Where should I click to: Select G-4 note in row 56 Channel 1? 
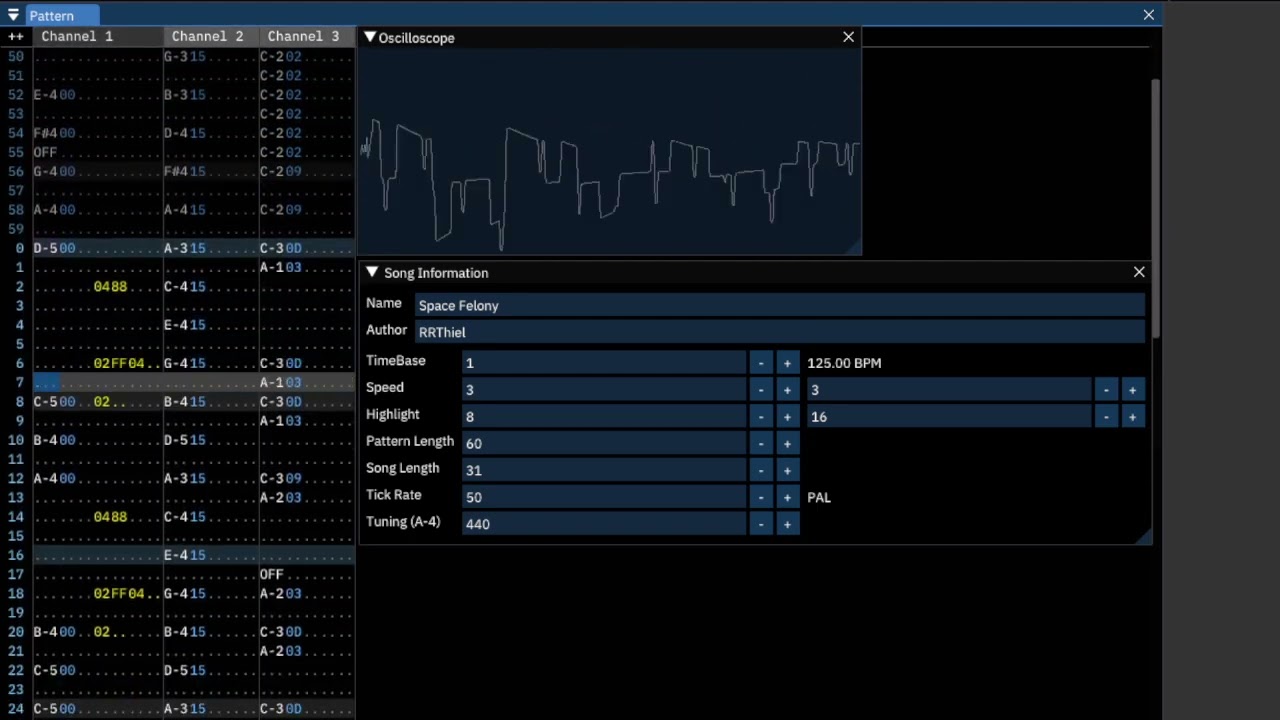(x=46, y=171)
